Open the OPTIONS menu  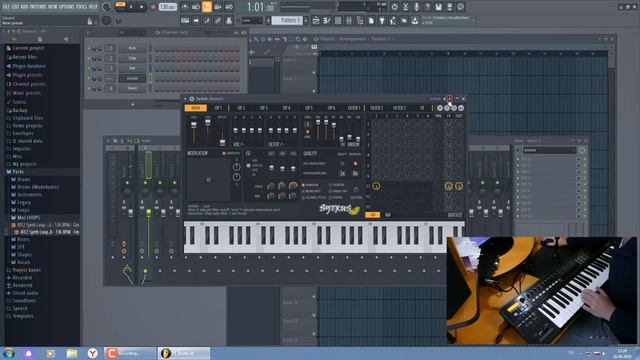tap(67, 7)
